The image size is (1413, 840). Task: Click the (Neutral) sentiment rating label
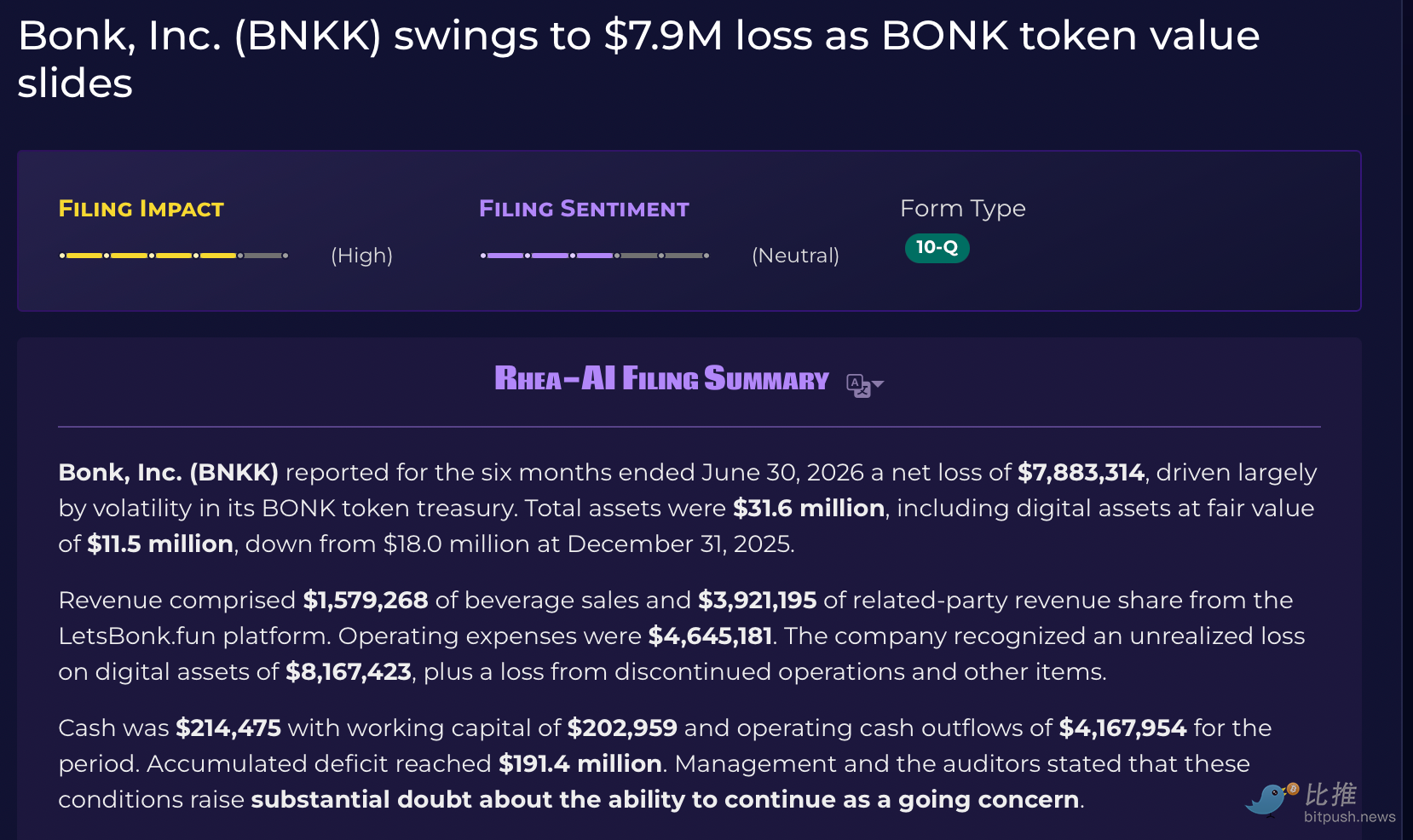coord(796,256)
